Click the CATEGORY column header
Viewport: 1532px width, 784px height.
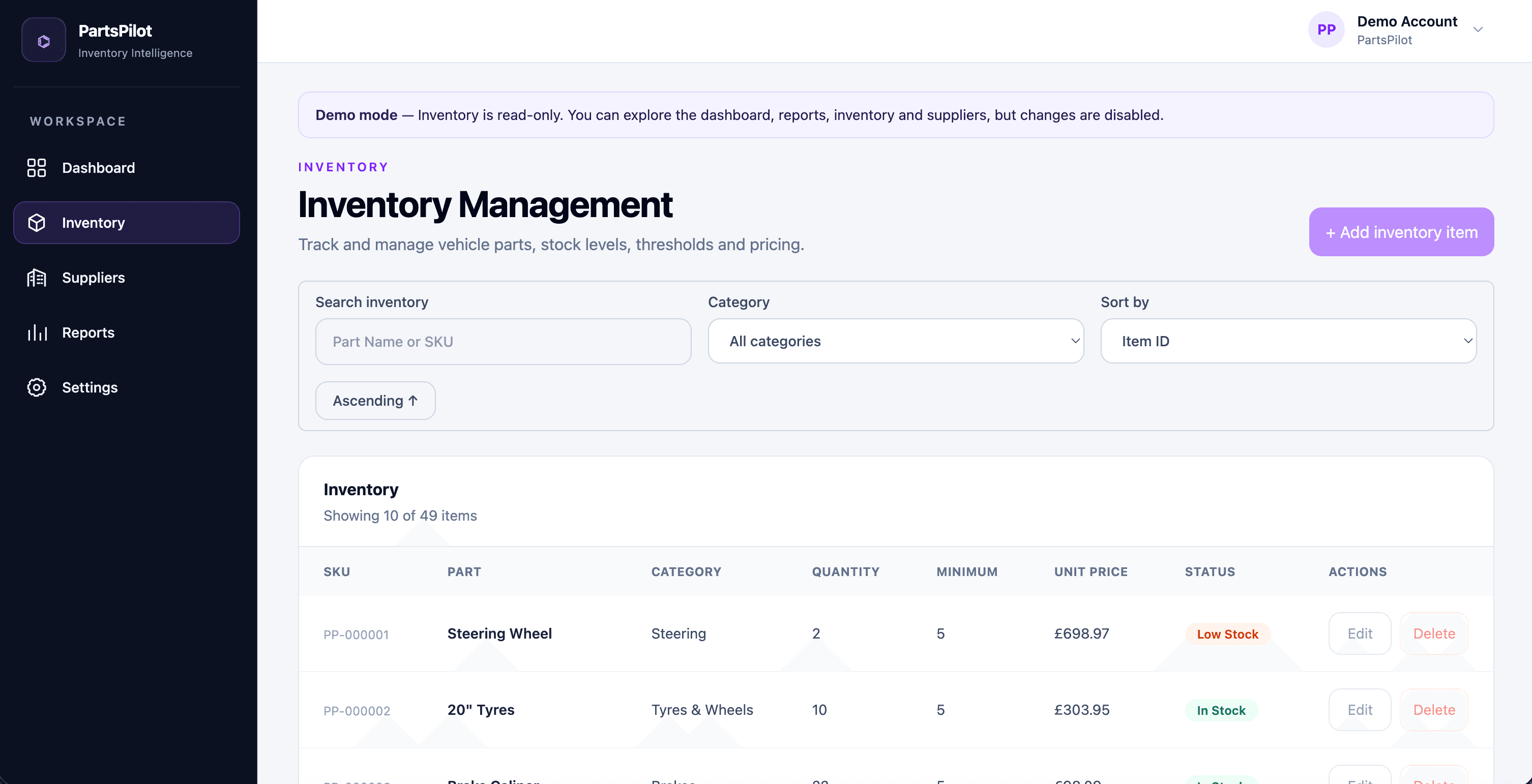(x=686, y=572)
